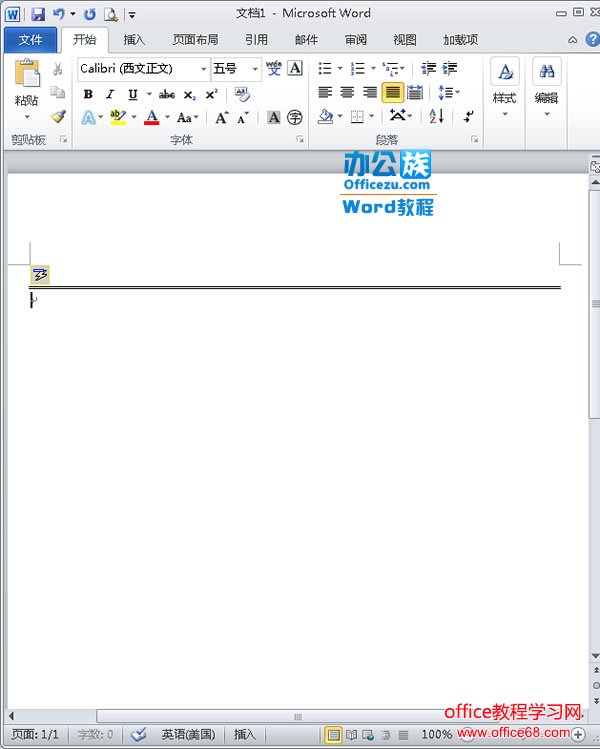Image resolution: width=600 pixels, height=749 pixels.
Task: Click the Sort A-Z icon
Action: (x=437, y=116)
